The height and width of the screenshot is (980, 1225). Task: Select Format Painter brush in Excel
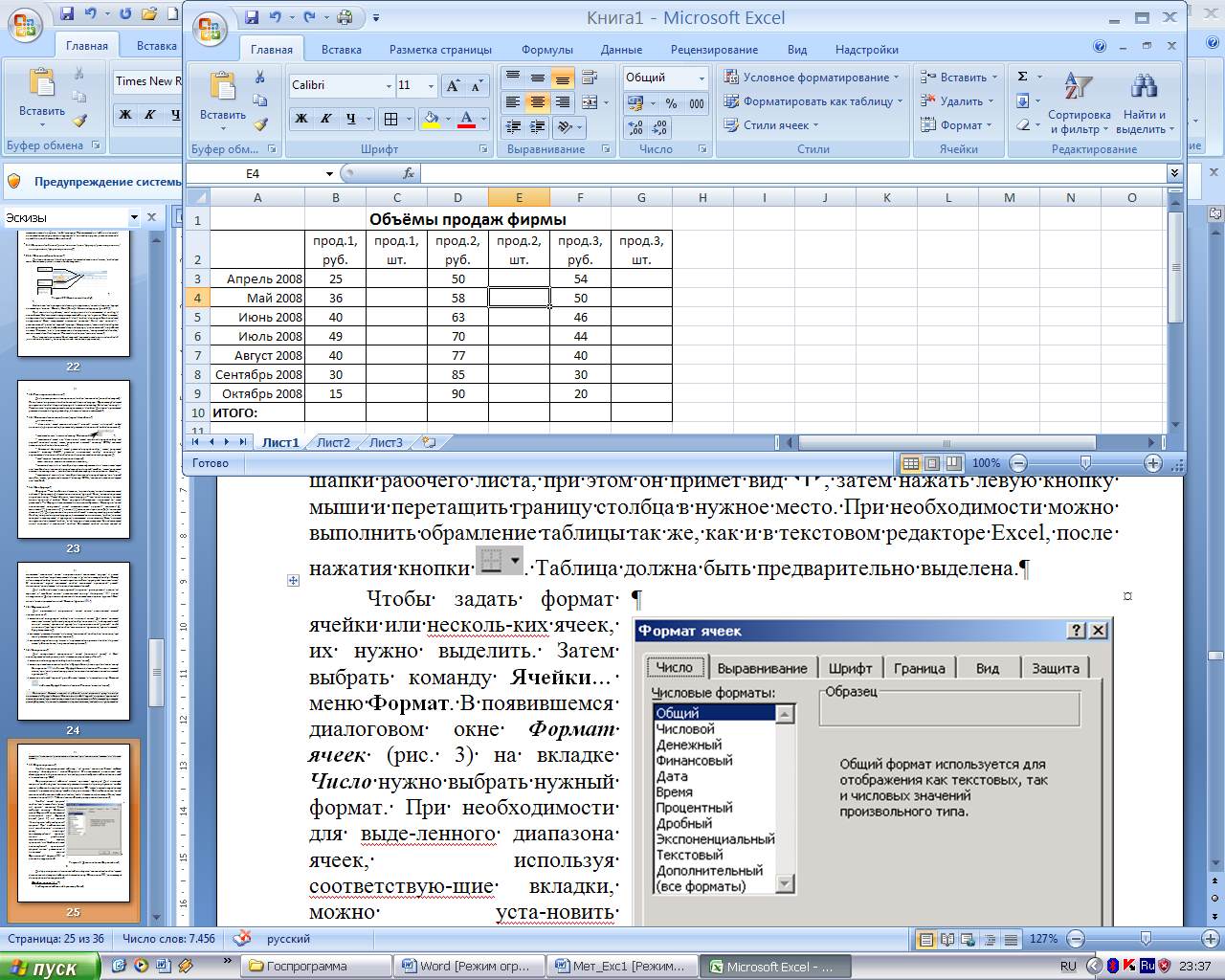[x=259, y=123]
